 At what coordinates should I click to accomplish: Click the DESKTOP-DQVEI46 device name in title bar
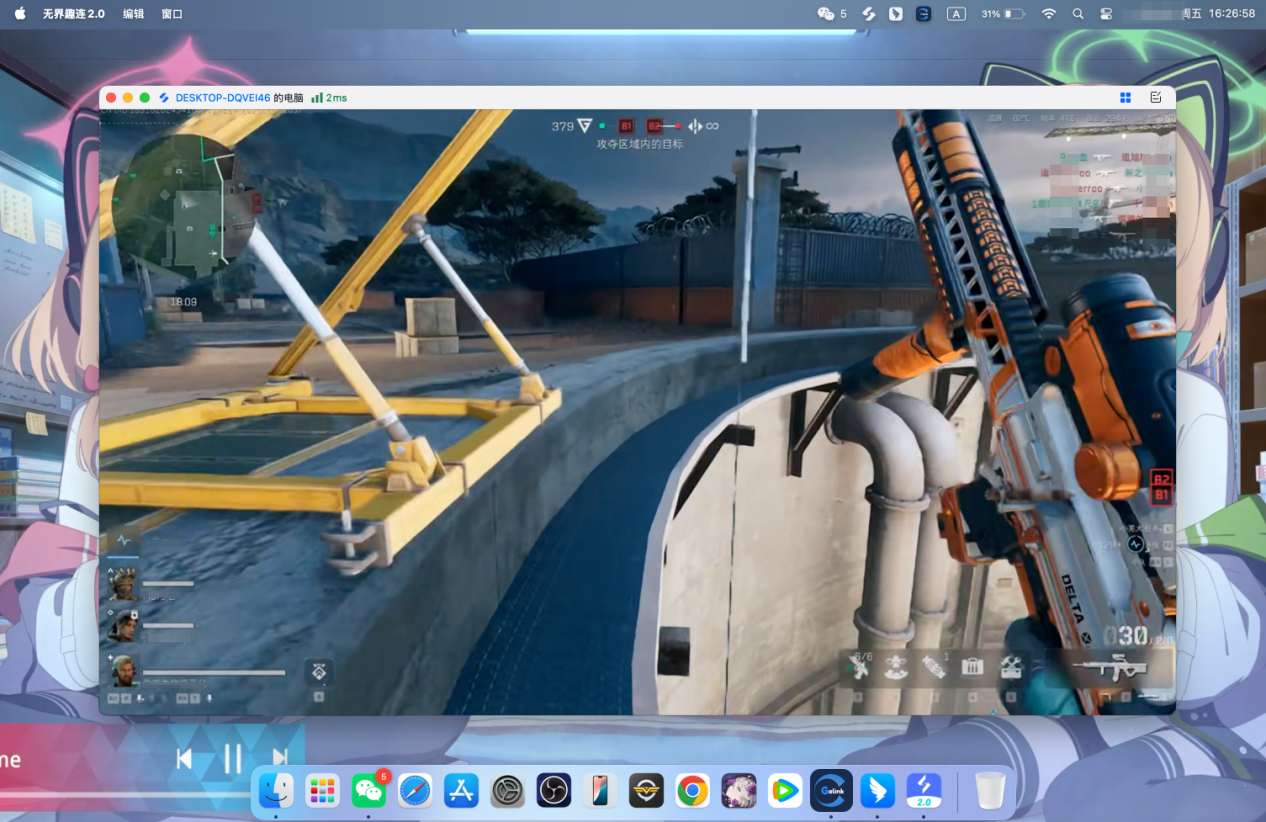222,98
